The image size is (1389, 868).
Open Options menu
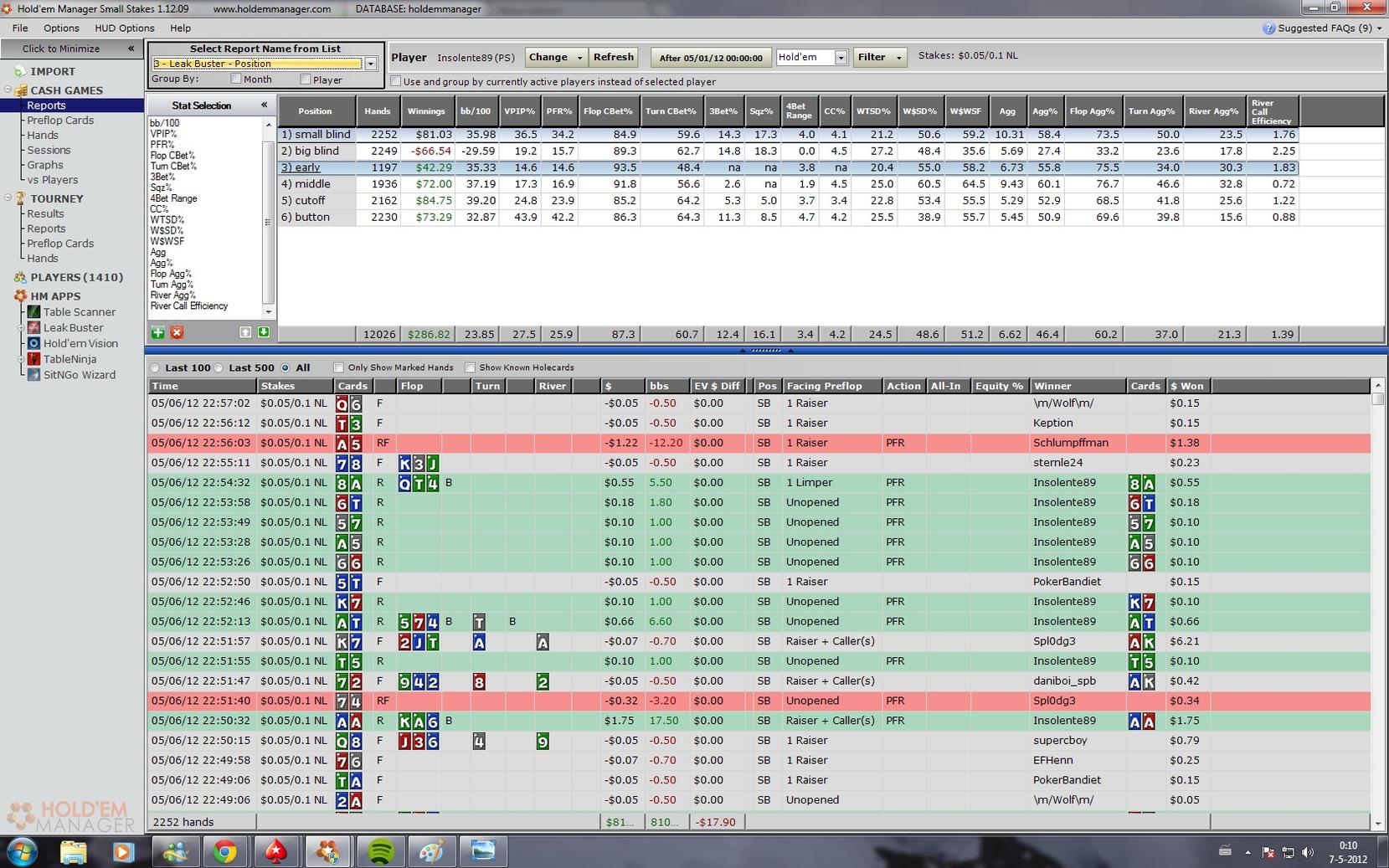(61, 28)
